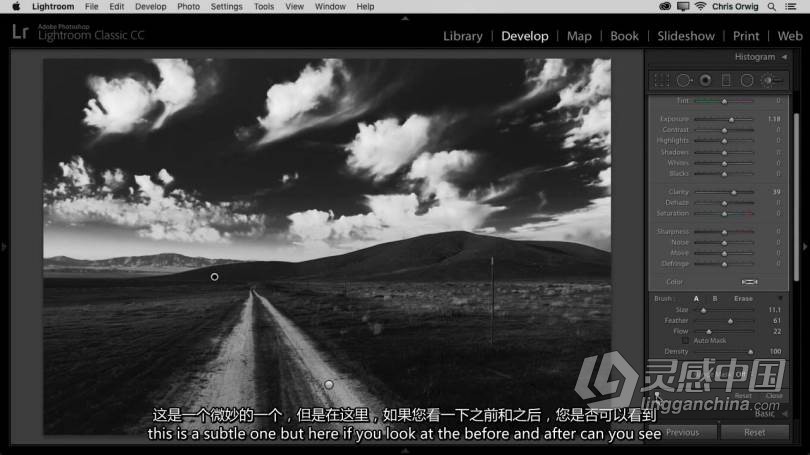Screen dimensions: 810x455
Task: Switch to the Slideshow module
Action: point(686,36)
